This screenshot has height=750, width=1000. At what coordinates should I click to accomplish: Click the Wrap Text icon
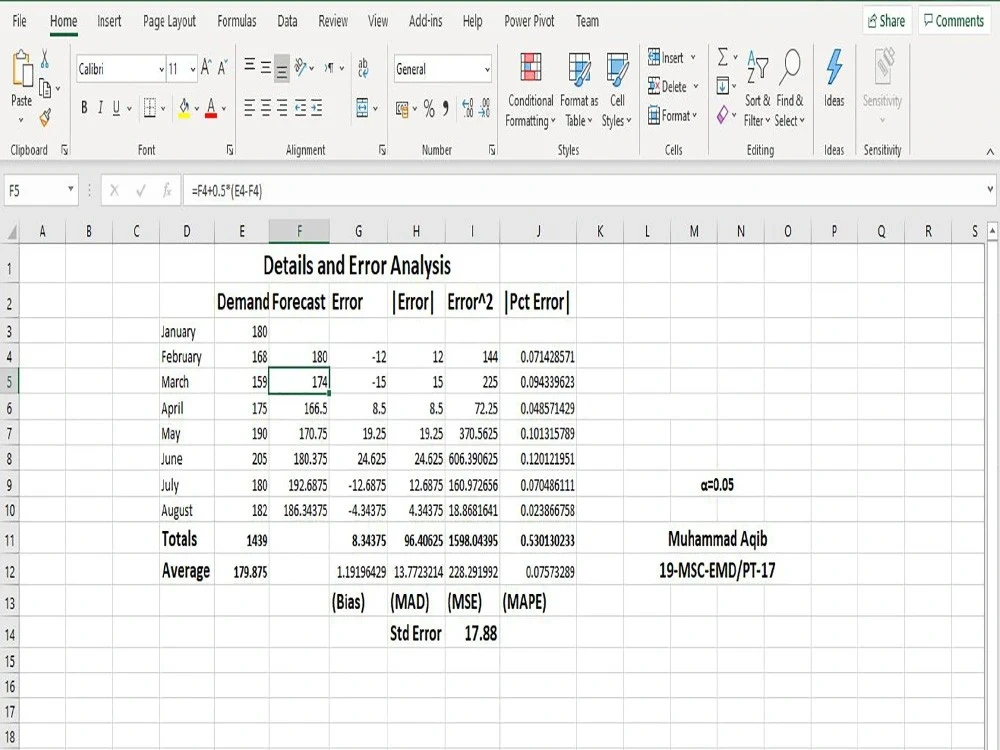pyautogui.click(x=363, y=68)
